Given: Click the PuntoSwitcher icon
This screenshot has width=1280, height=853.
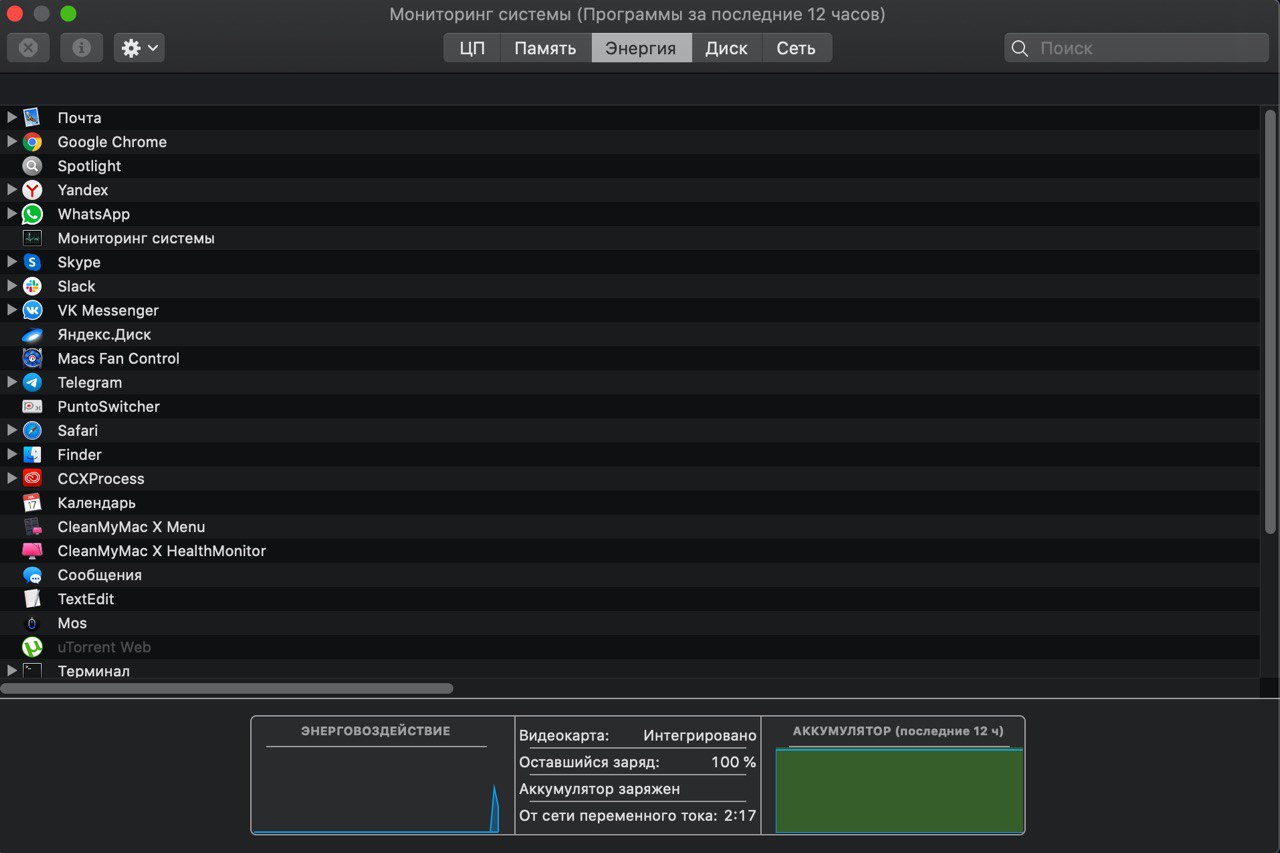Looking at the screenshot, I should click(x=32, y=406).
